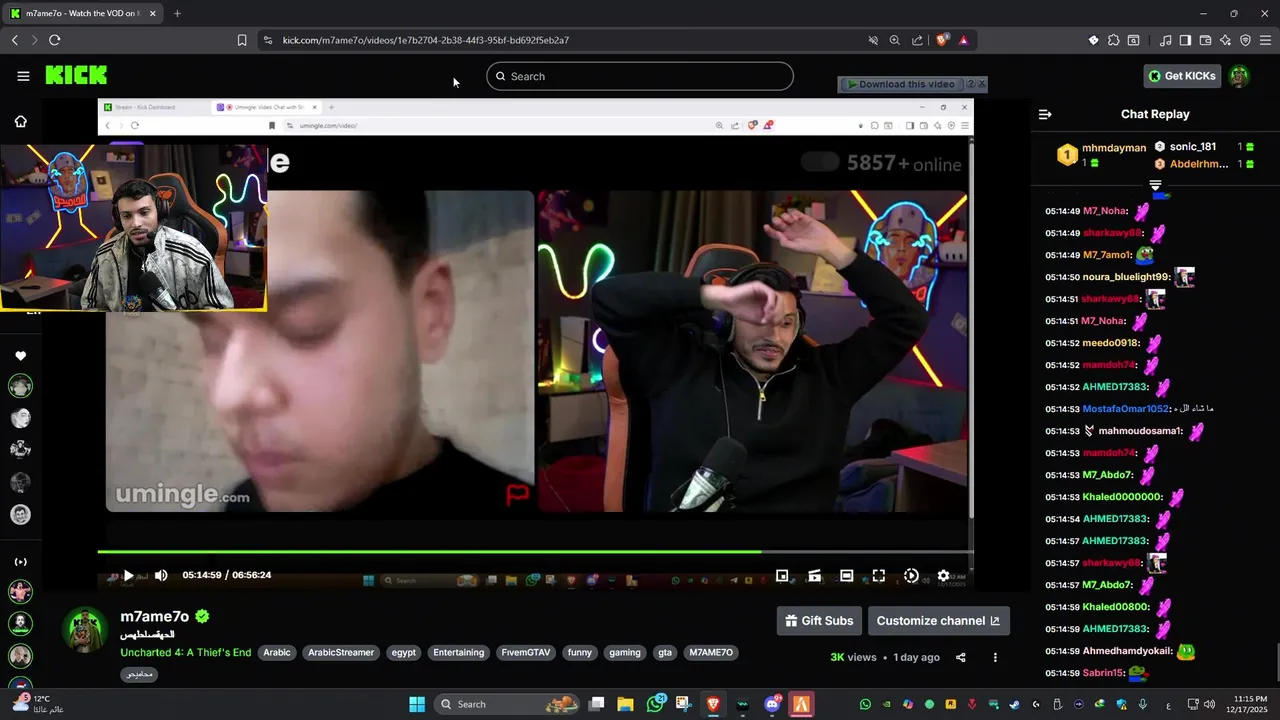Open Windows Start menu

pos(417,704)
